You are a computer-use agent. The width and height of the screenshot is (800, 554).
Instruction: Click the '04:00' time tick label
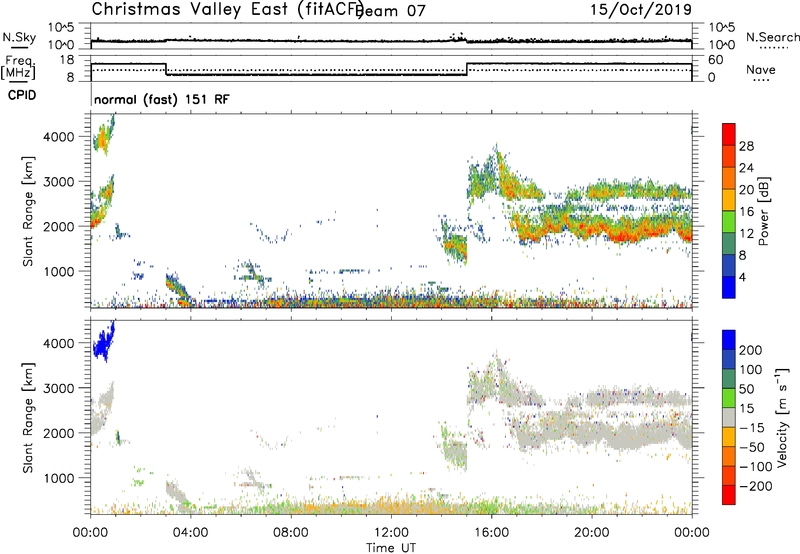coord(190,533)
